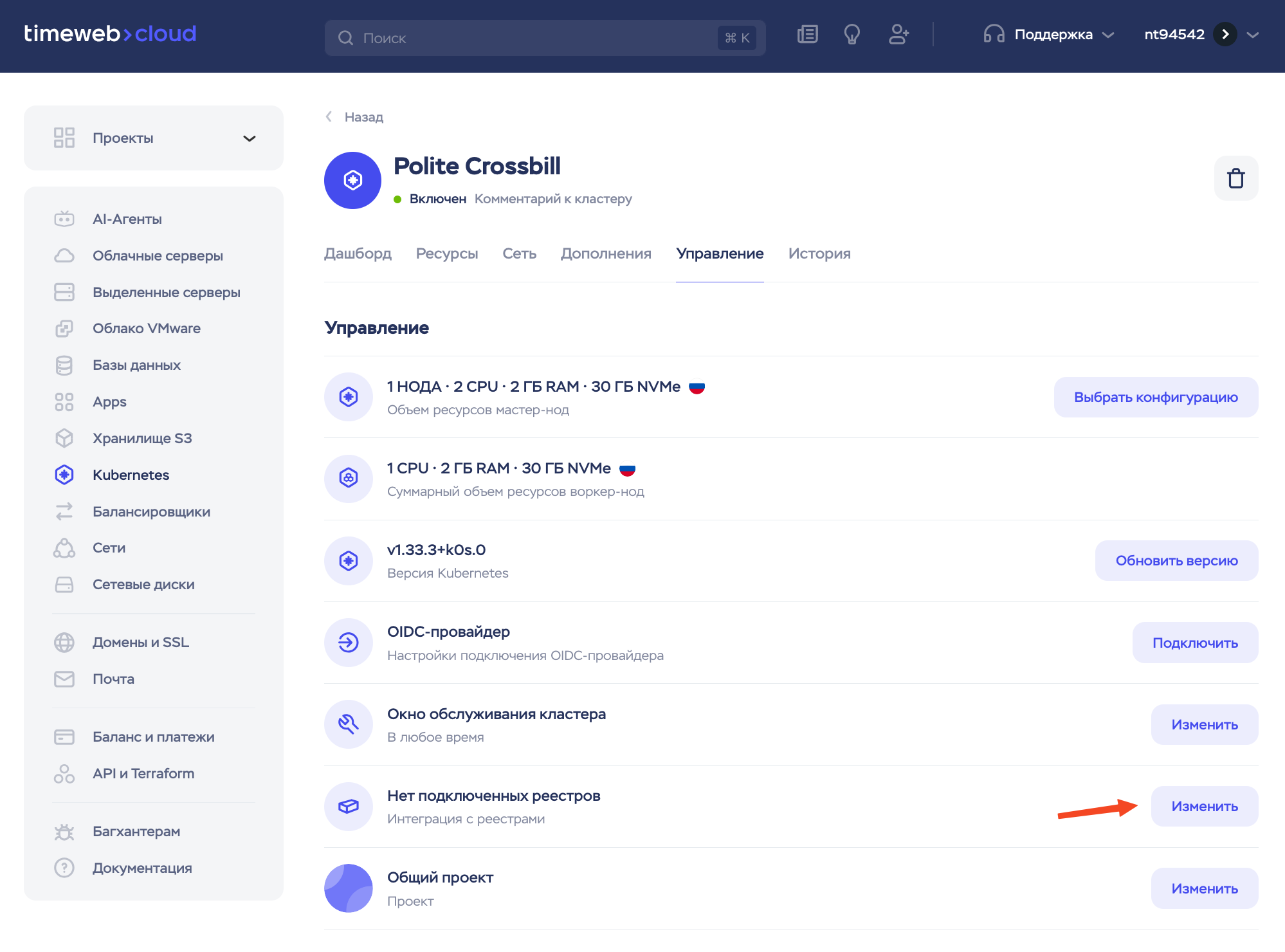Switch to the Дашборд tab
The image size is (1285, 952).
[x=358, y=253]
